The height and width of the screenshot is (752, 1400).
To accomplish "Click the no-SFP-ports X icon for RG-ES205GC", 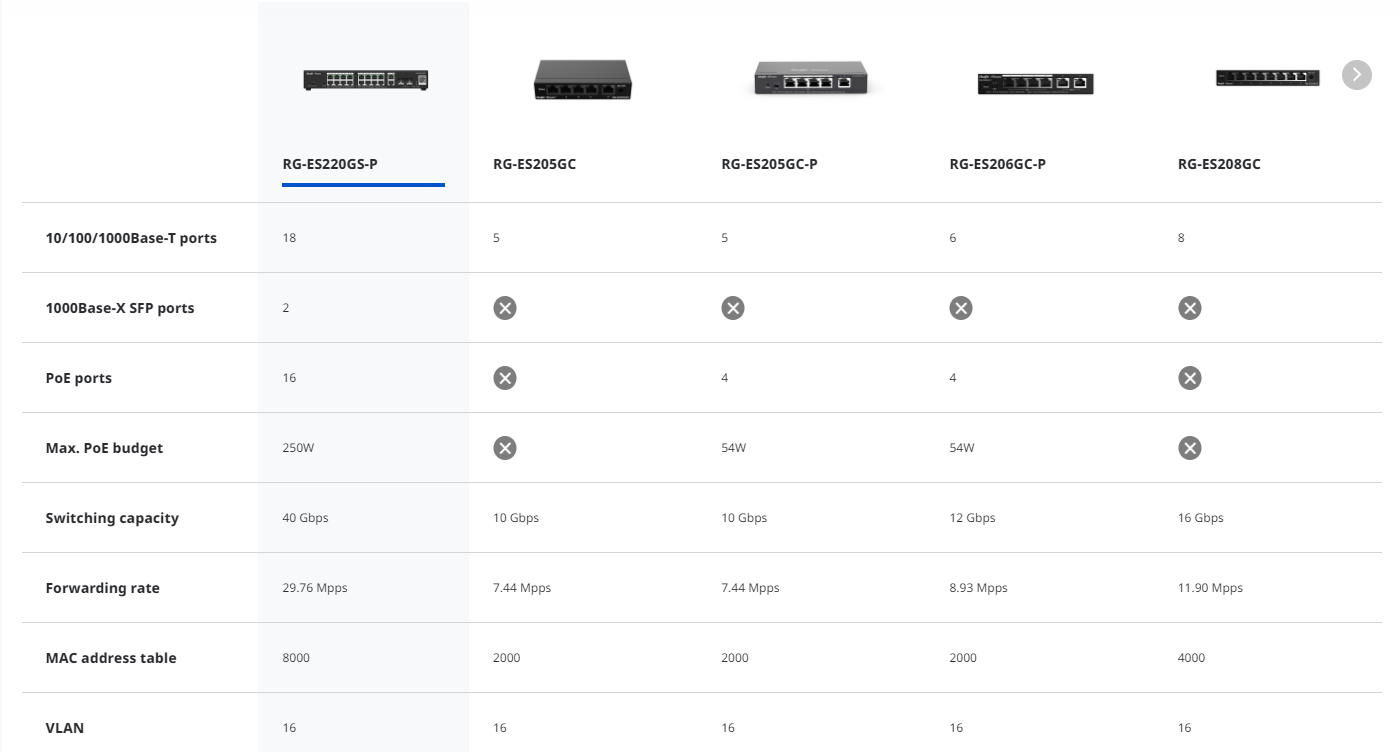I will point(505,308).
